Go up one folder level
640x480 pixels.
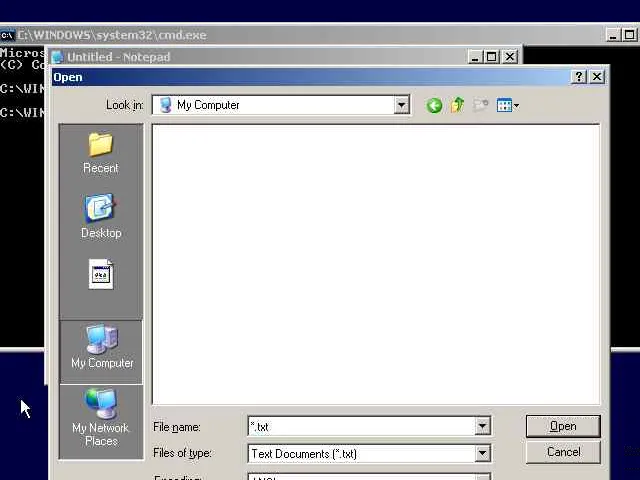point(458,105)
